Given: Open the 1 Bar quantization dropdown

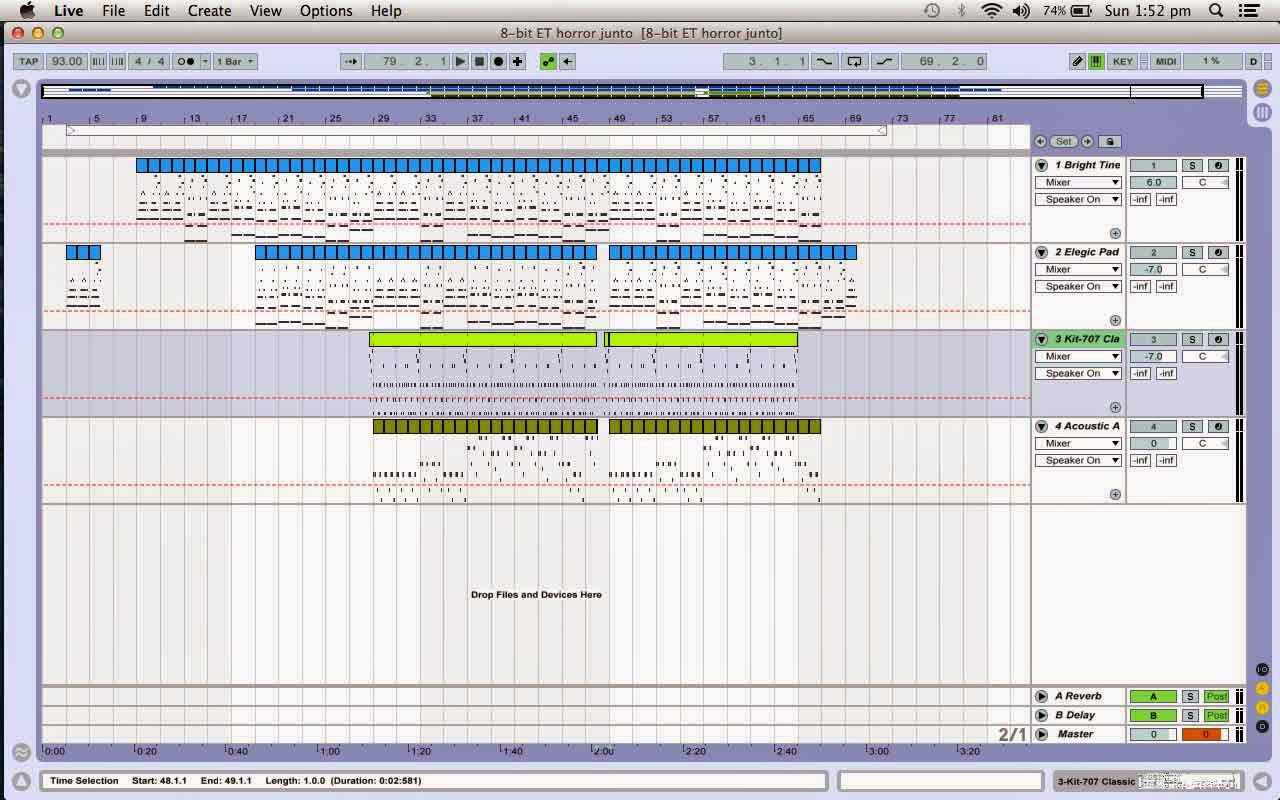Looking at the screenshot, I should [234, 61].
